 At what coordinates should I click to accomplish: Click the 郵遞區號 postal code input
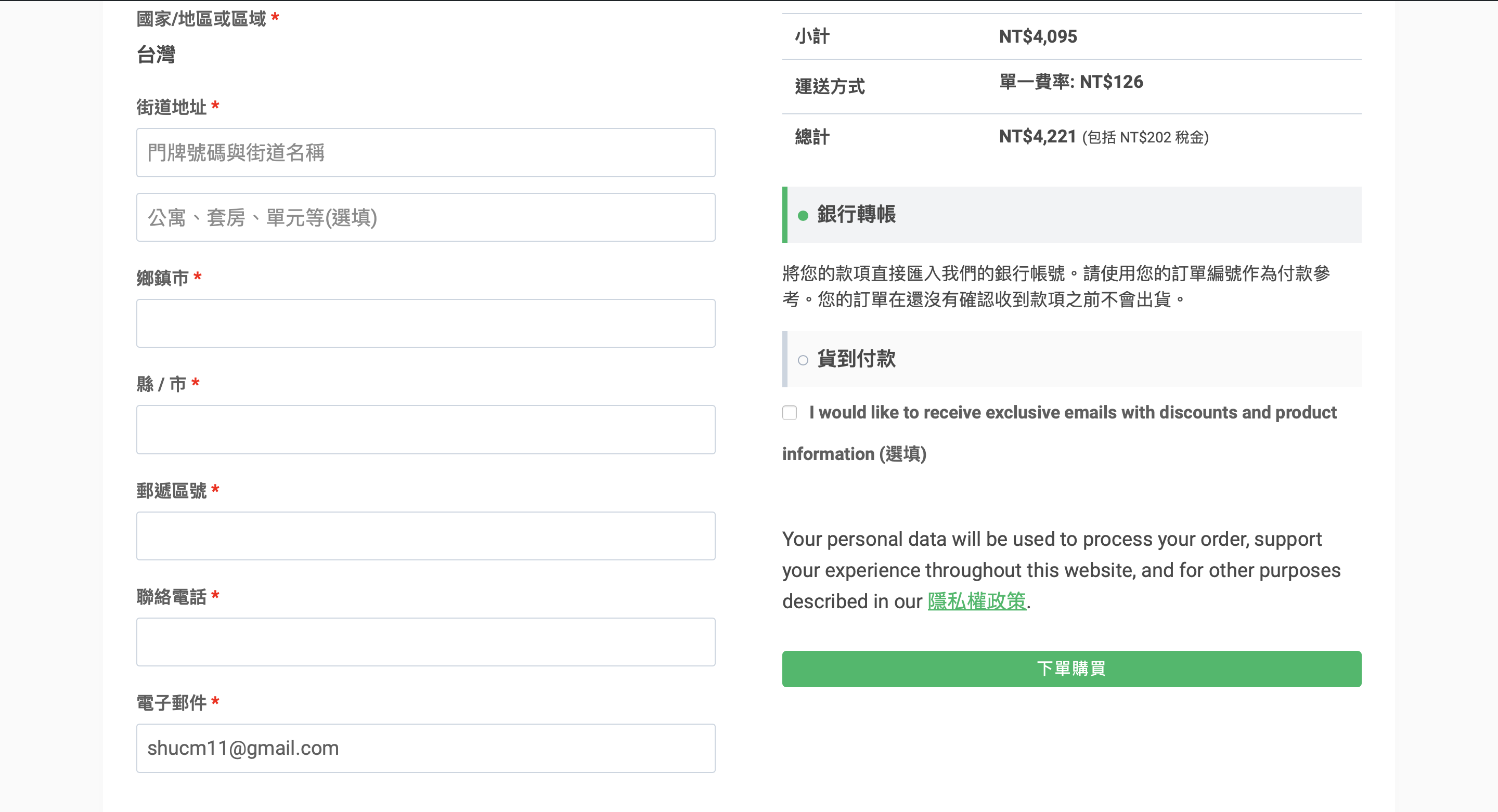pyautogui.click(x=425, y=536)
